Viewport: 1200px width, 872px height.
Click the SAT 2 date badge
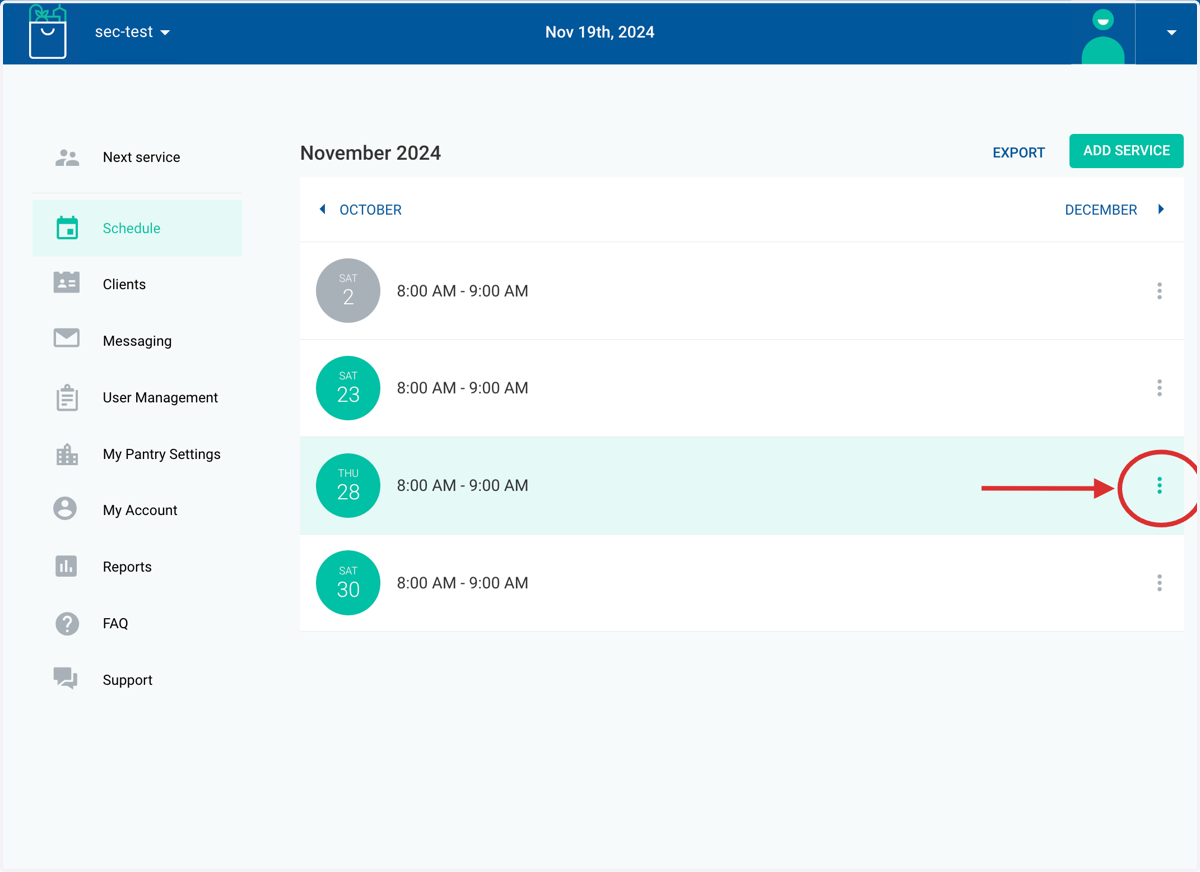(348, 291)
